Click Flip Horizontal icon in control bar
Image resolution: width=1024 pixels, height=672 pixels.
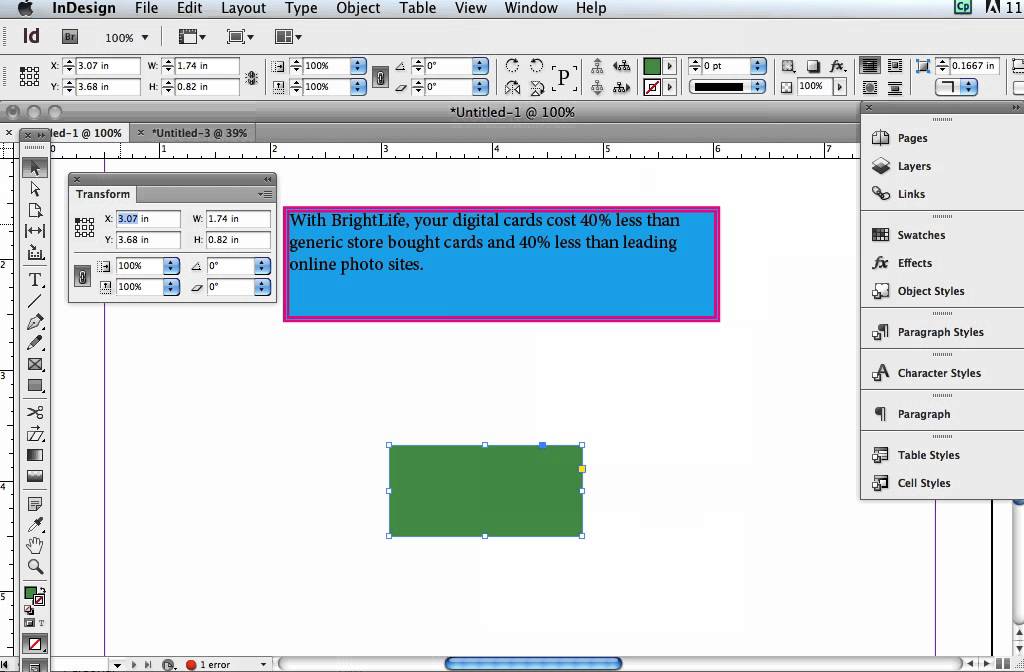pos(513,87)
